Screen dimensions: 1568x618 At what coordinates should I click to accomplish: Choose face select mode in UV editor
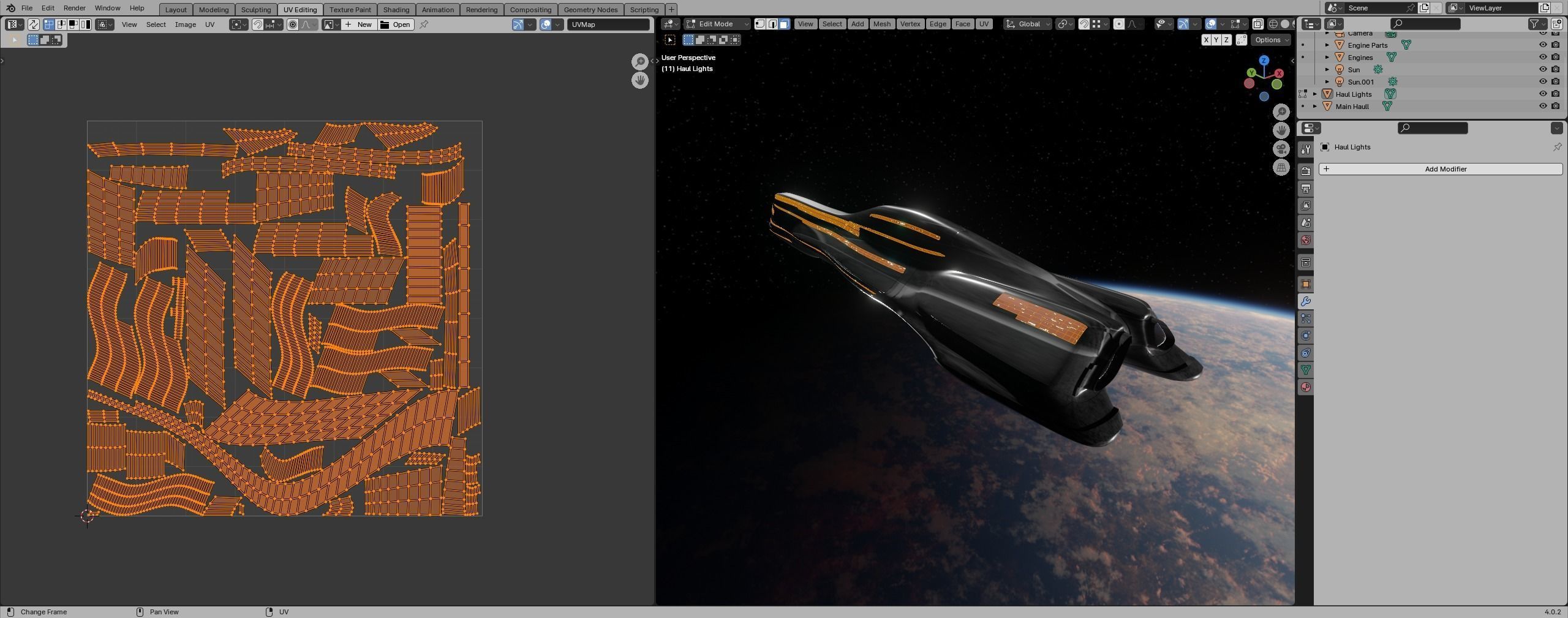pos(73,24)
